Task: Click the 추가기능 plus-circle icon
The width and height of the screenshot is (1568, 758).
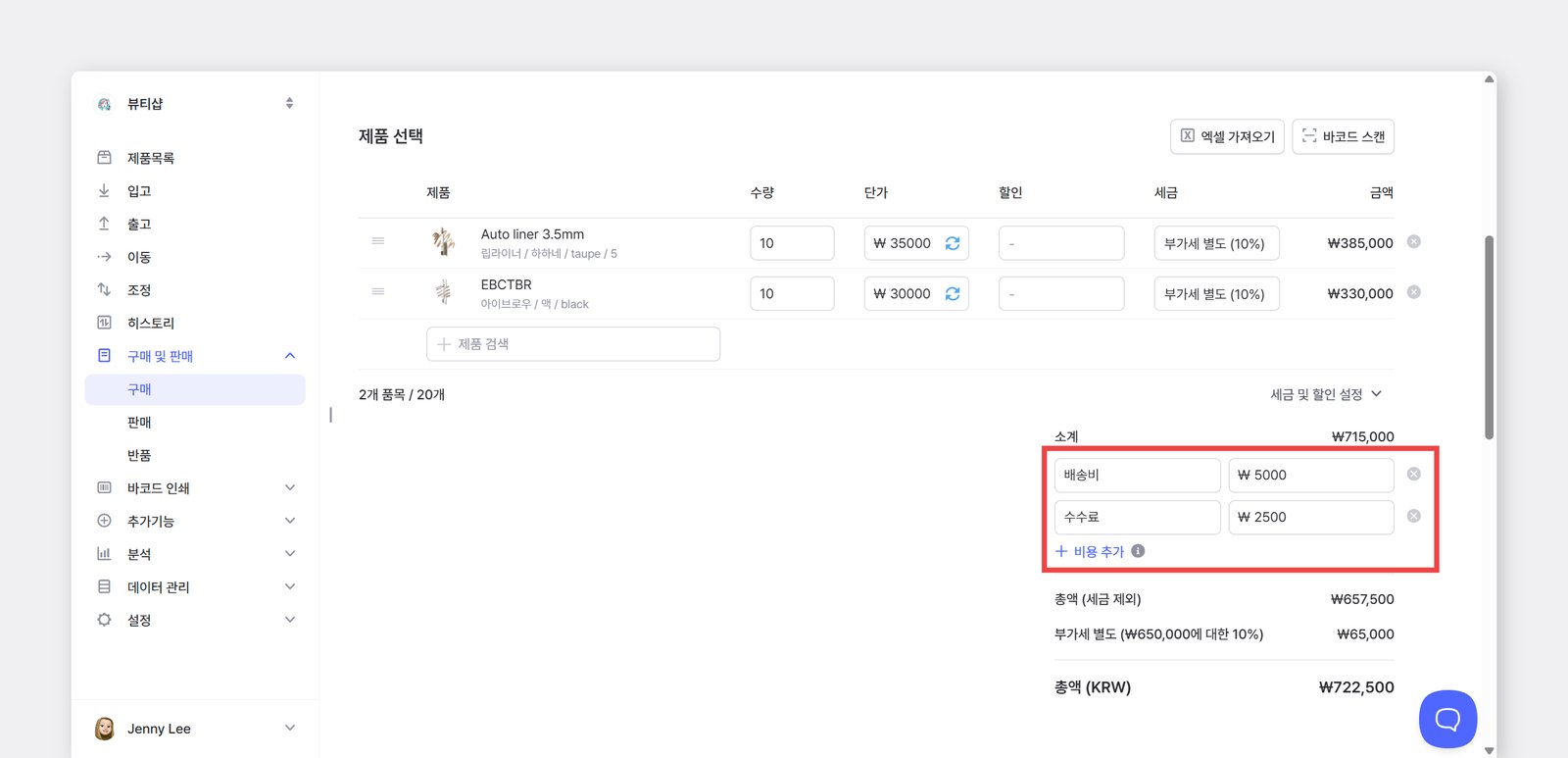Action: pos(104,521)
